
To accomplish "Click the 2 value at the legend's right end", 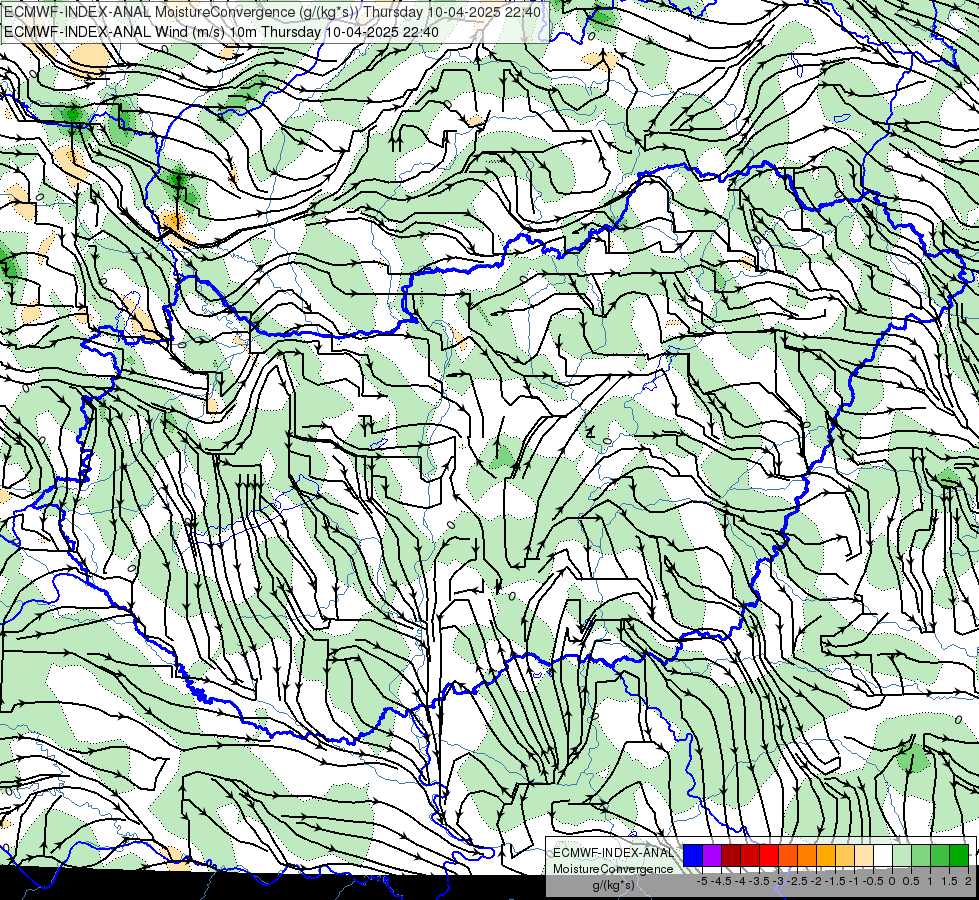I will click(968, 881).
